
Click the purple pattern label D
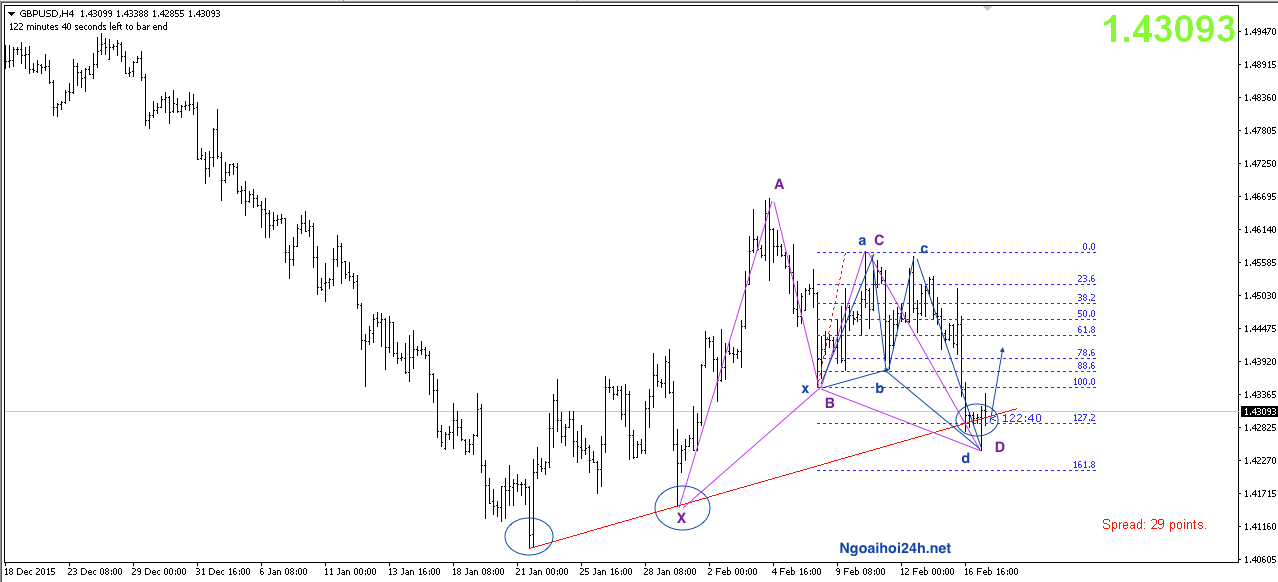[x=1000, y=446]
